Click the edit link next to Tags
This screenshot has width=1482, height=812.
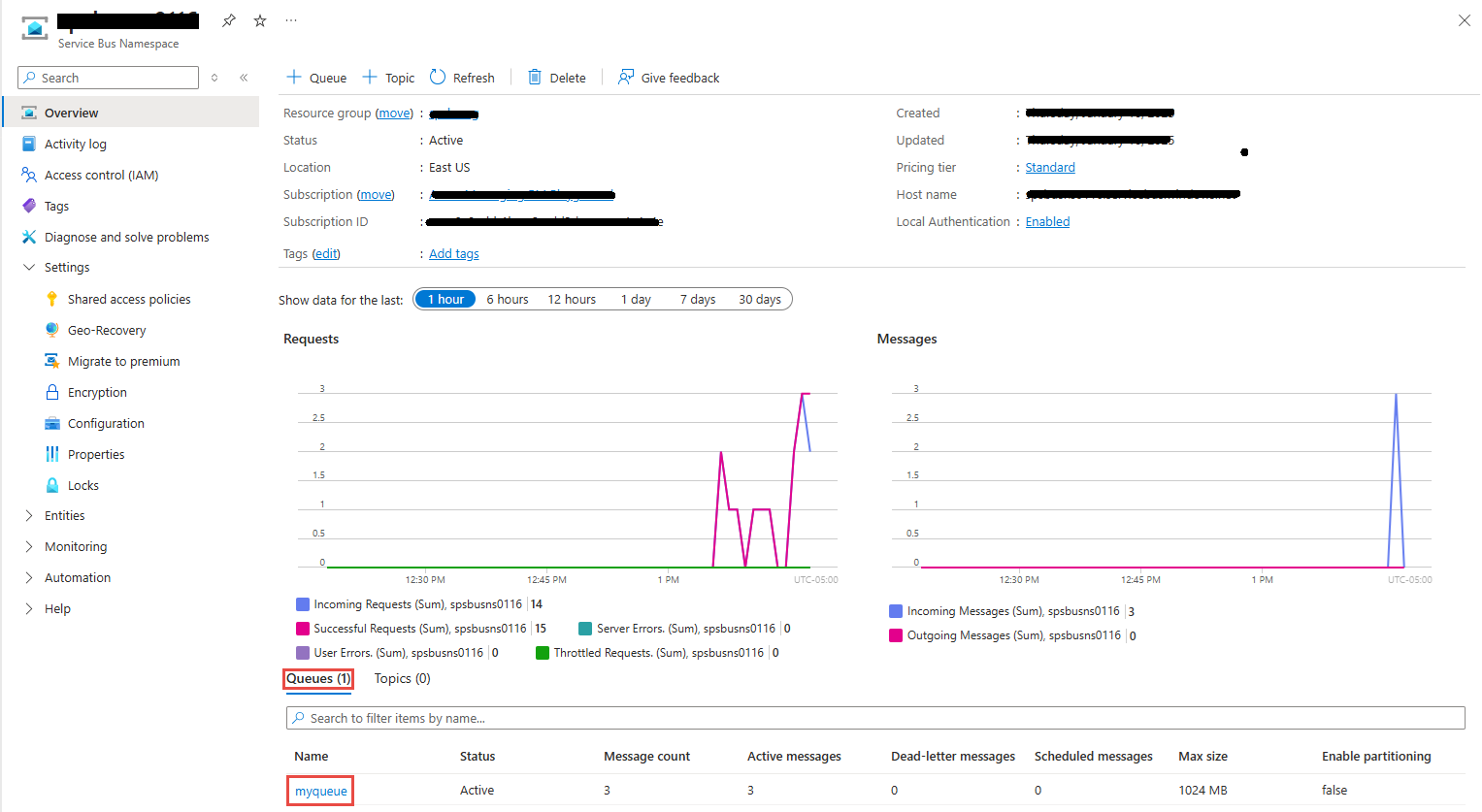(326, 253)
